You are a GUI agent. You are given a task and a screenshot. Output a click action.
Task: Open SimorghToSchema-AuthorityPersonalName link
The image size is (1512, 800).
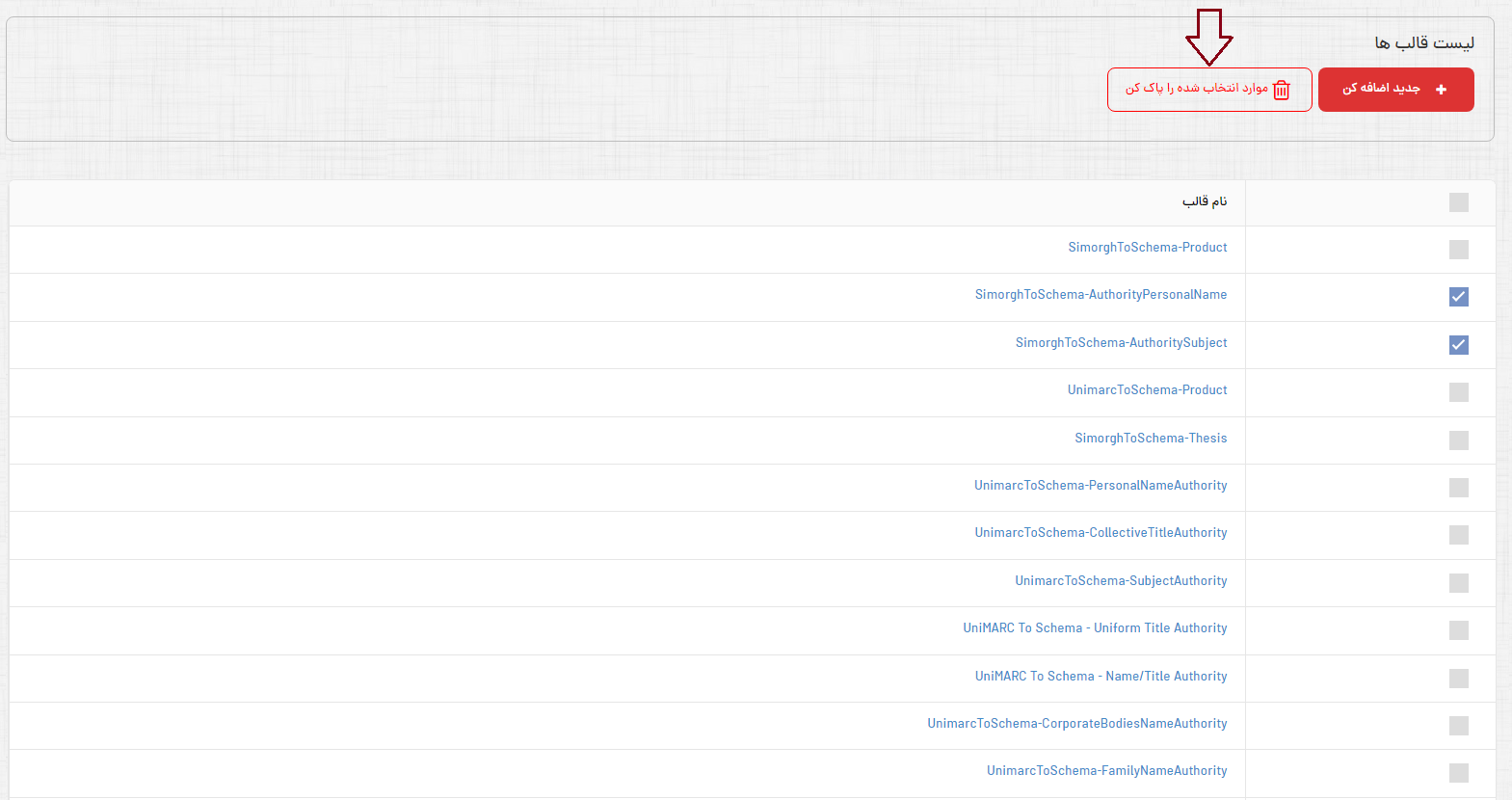tap(1101, 295)
